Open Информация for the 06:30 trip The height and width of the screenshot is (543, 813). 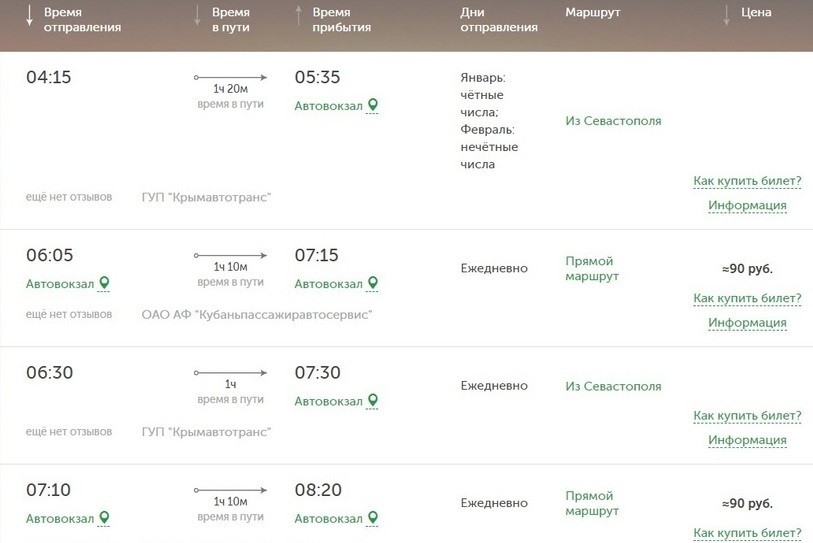click(747, 440)
